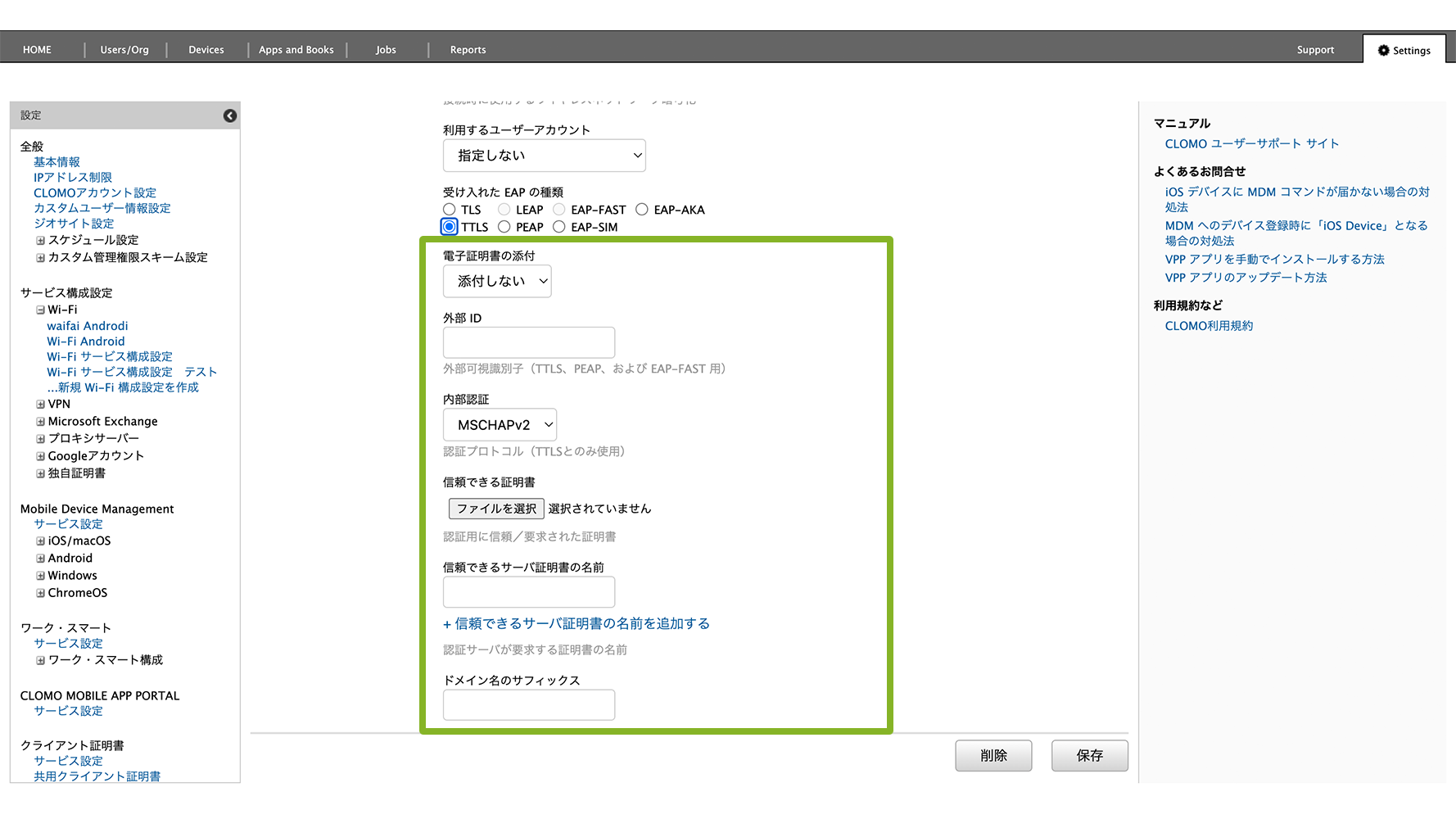Click the 削除 button
1456x819 pixels.
coord(993,755)
